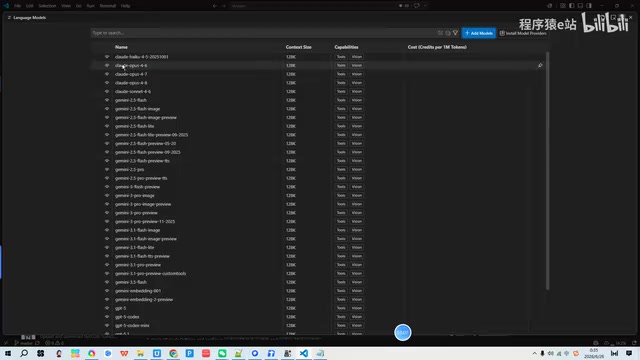Open the filter icon beside the search box
This screenshot has width=640, height=360.
[x=456, y=33]
